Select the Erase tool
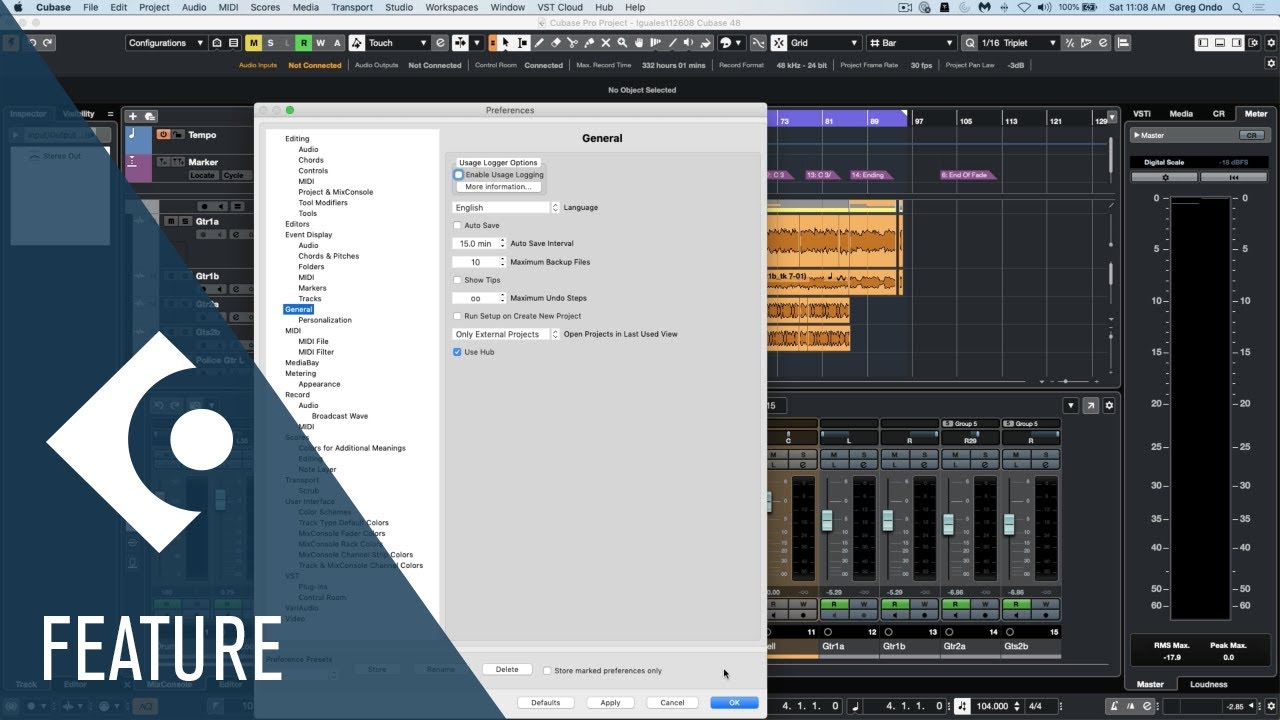 [x=556, y=43]
